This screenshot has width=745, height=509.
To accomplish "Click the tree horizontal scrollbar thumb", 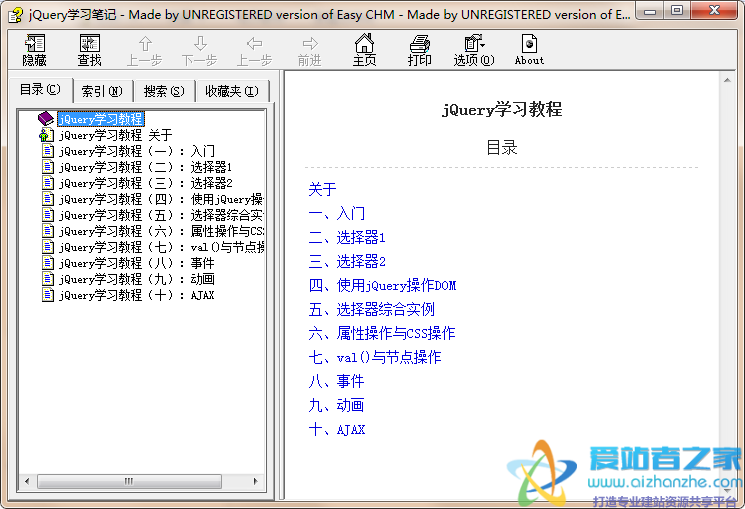I will pyautogui.click(x=129, y=481).
